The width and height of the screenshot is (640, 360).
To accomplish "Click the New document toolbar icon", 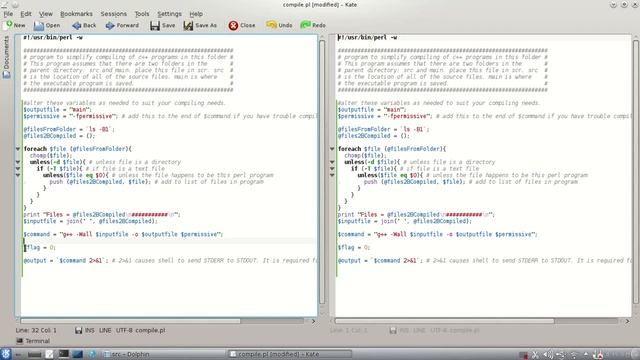I will tap(8, 25).
